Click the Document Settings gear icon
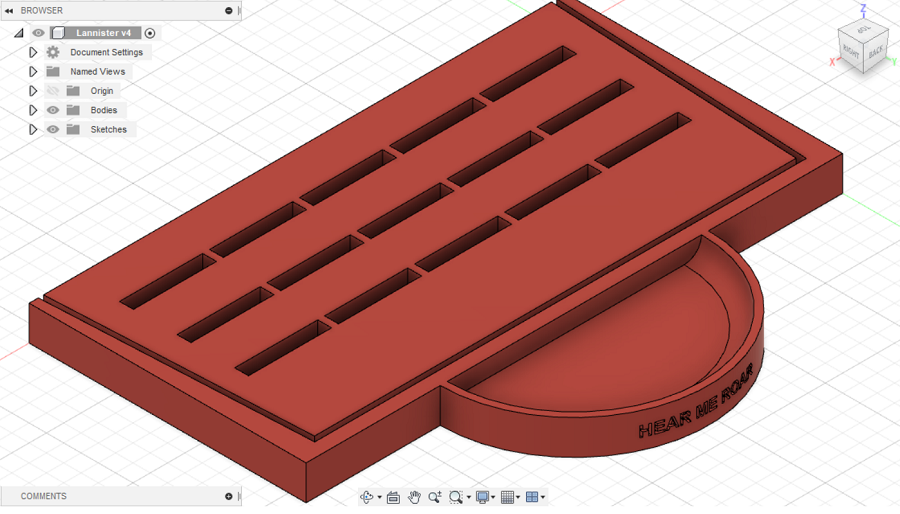900x514 pixels. (x=53, y=52)
